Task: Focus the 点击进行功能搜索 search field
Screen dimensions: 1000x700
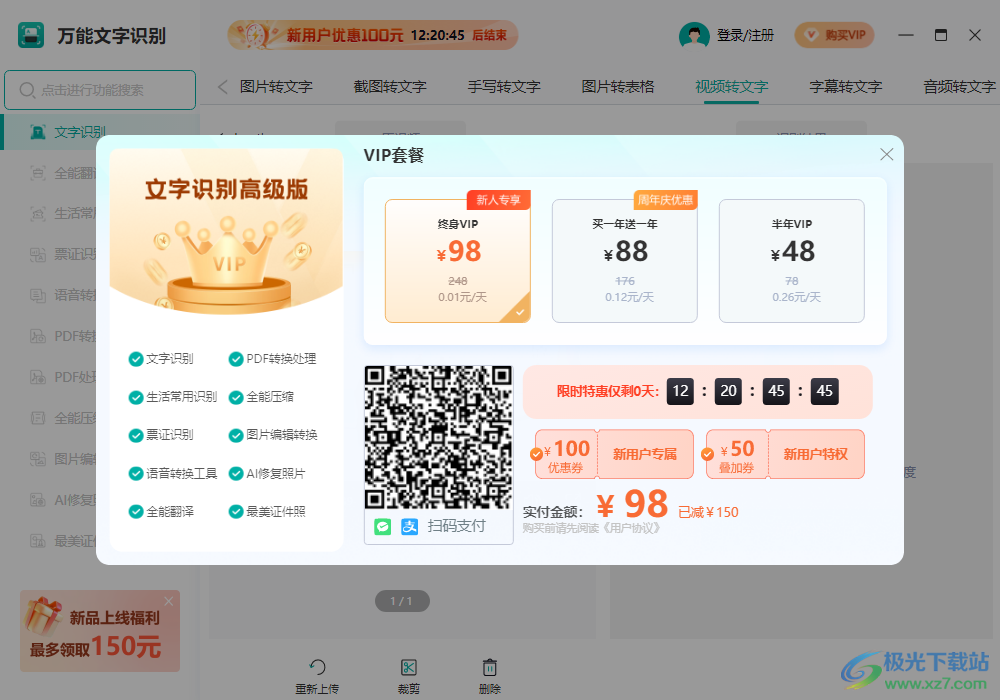Action: click(x=100, y=90)
